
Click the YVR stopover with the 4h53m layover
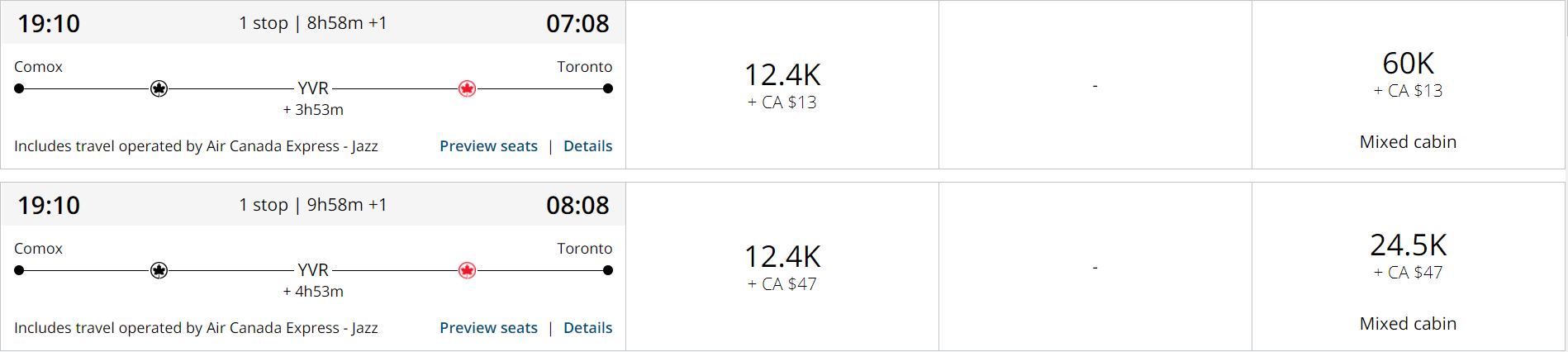click(313, 270)
